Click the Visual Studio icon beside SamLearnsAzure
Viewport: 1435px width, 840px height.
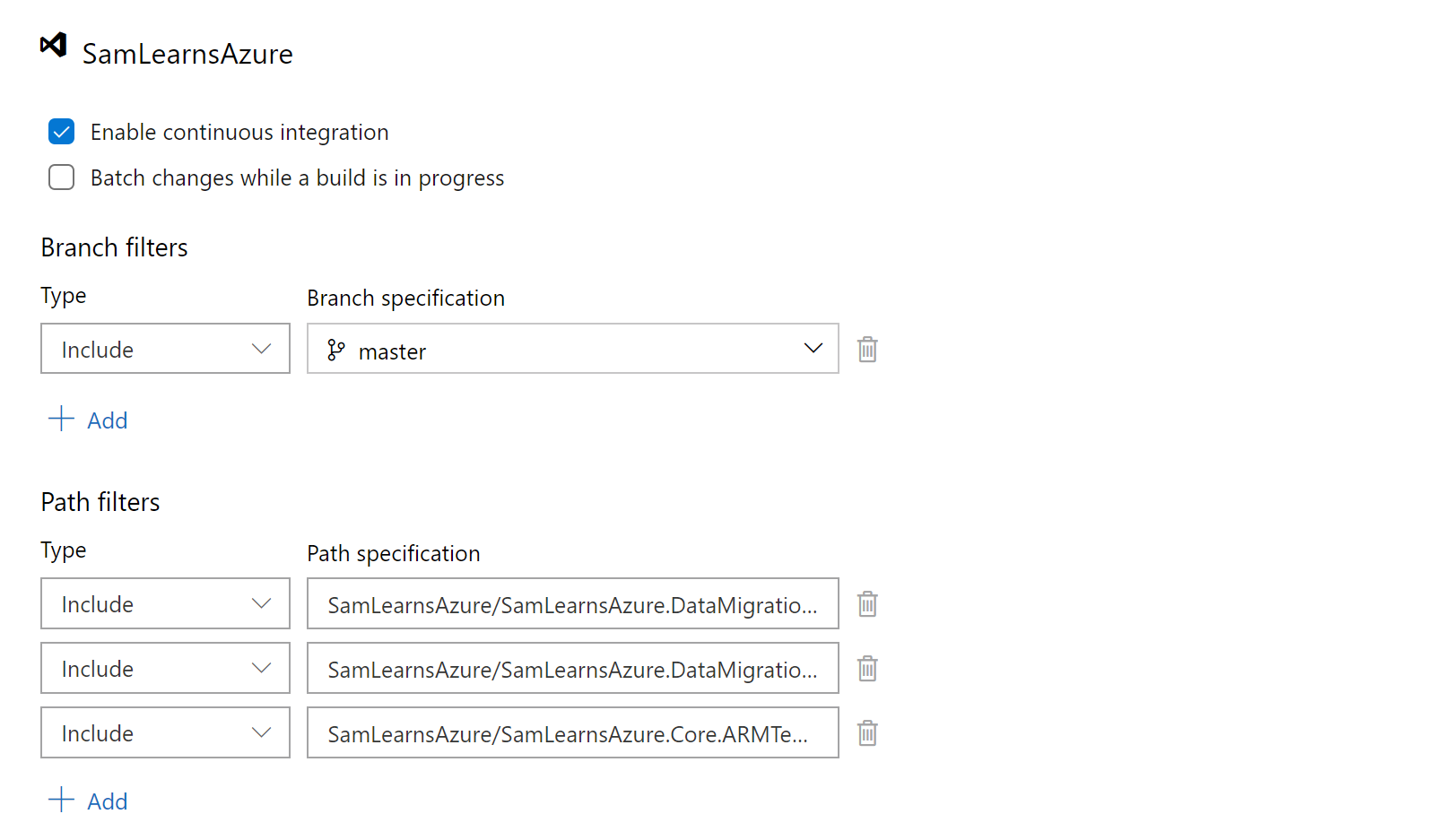pyautogui.click(x=54, y=45)
